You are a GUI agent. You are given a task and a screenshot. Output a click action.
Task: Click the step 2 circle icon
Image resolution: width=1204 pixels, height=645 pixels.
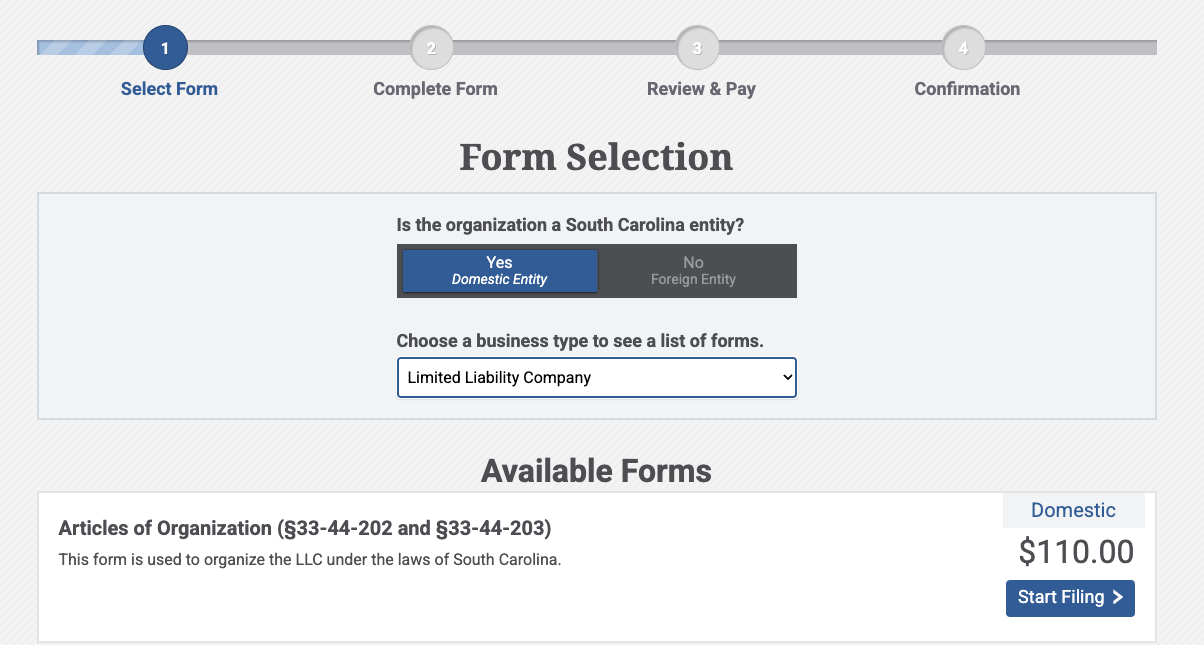tap(431, 47)
